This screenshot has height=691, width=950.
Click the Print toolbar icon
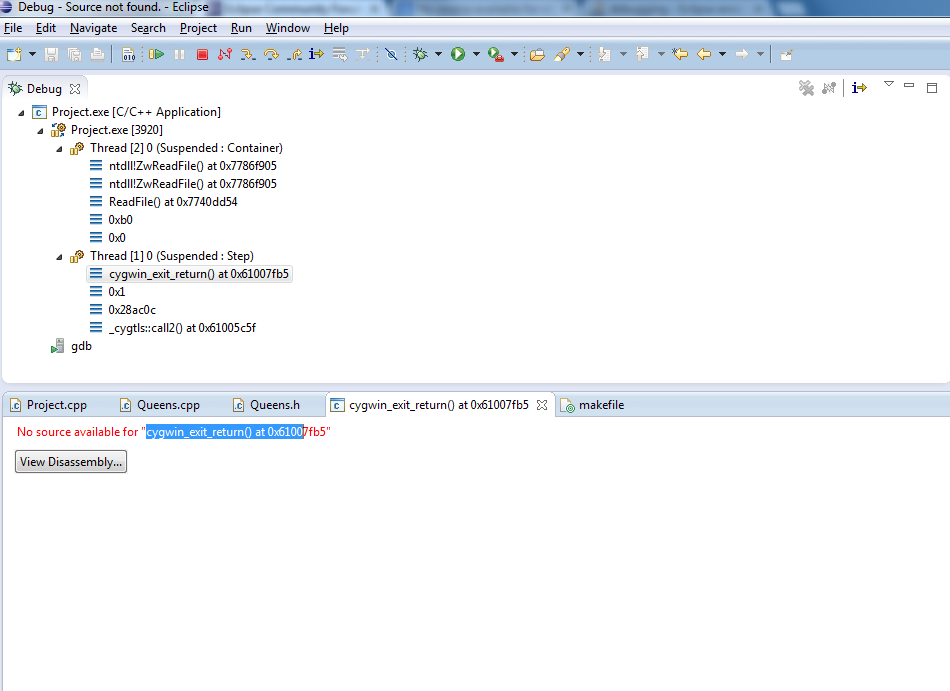tap(97, 55)
